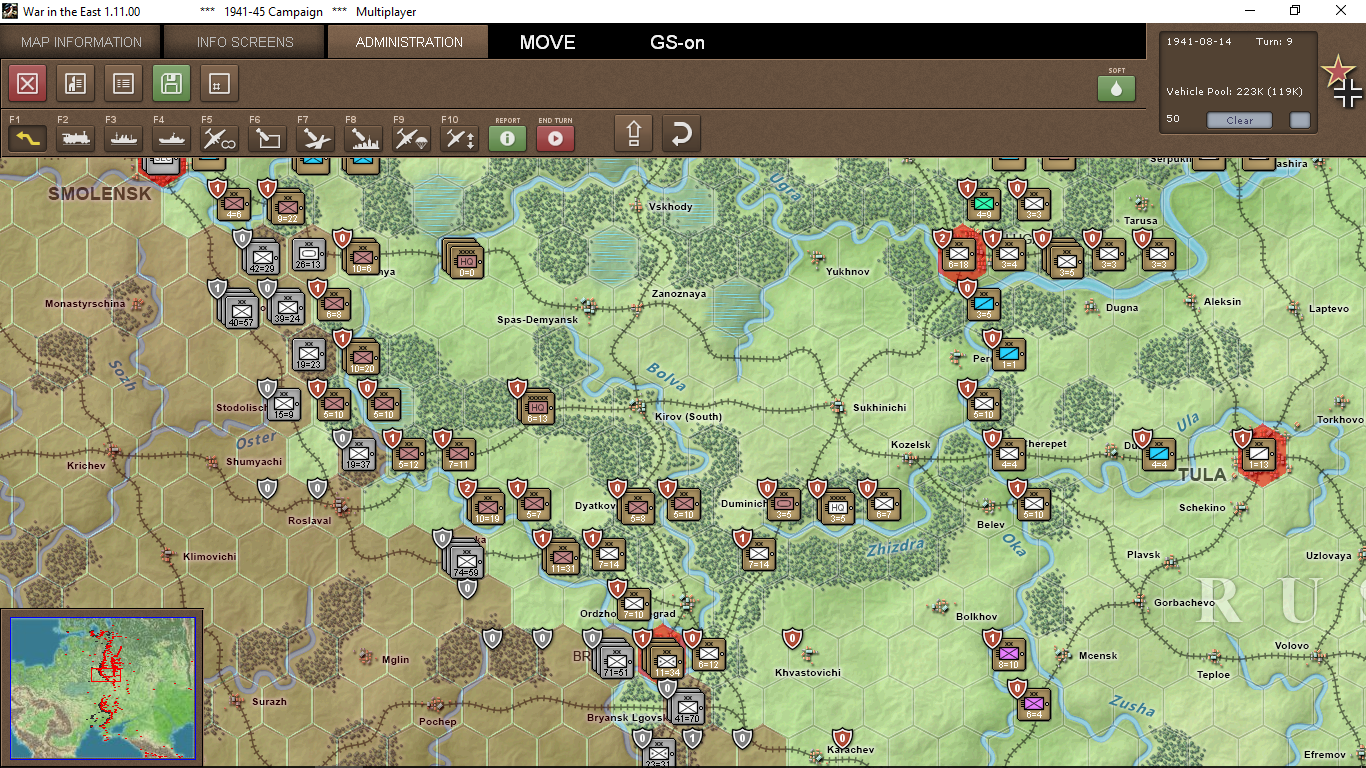This screenshot has width=1366, height=768.
Task: Select the HQ unit labeled 6=13
Action: (537, 407)
